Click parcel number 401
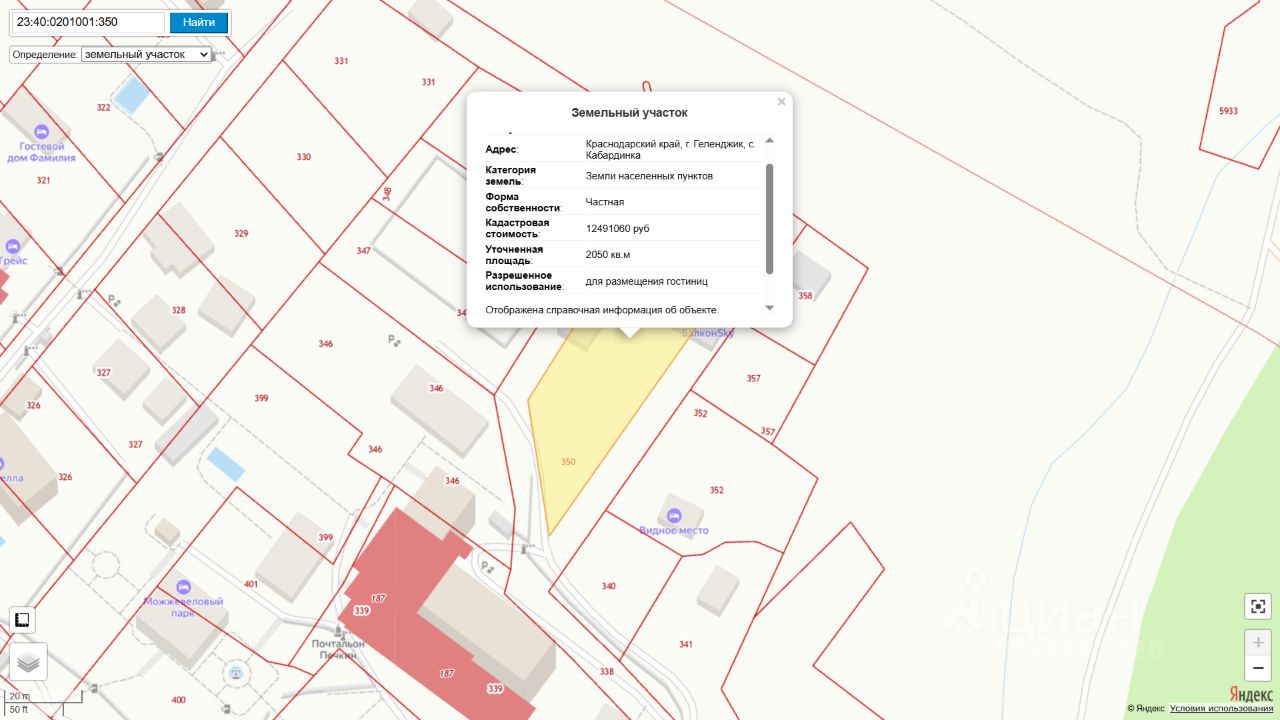Image resolution: width=1280 pixels, height=720 pixels. click(x=251, y=584)
